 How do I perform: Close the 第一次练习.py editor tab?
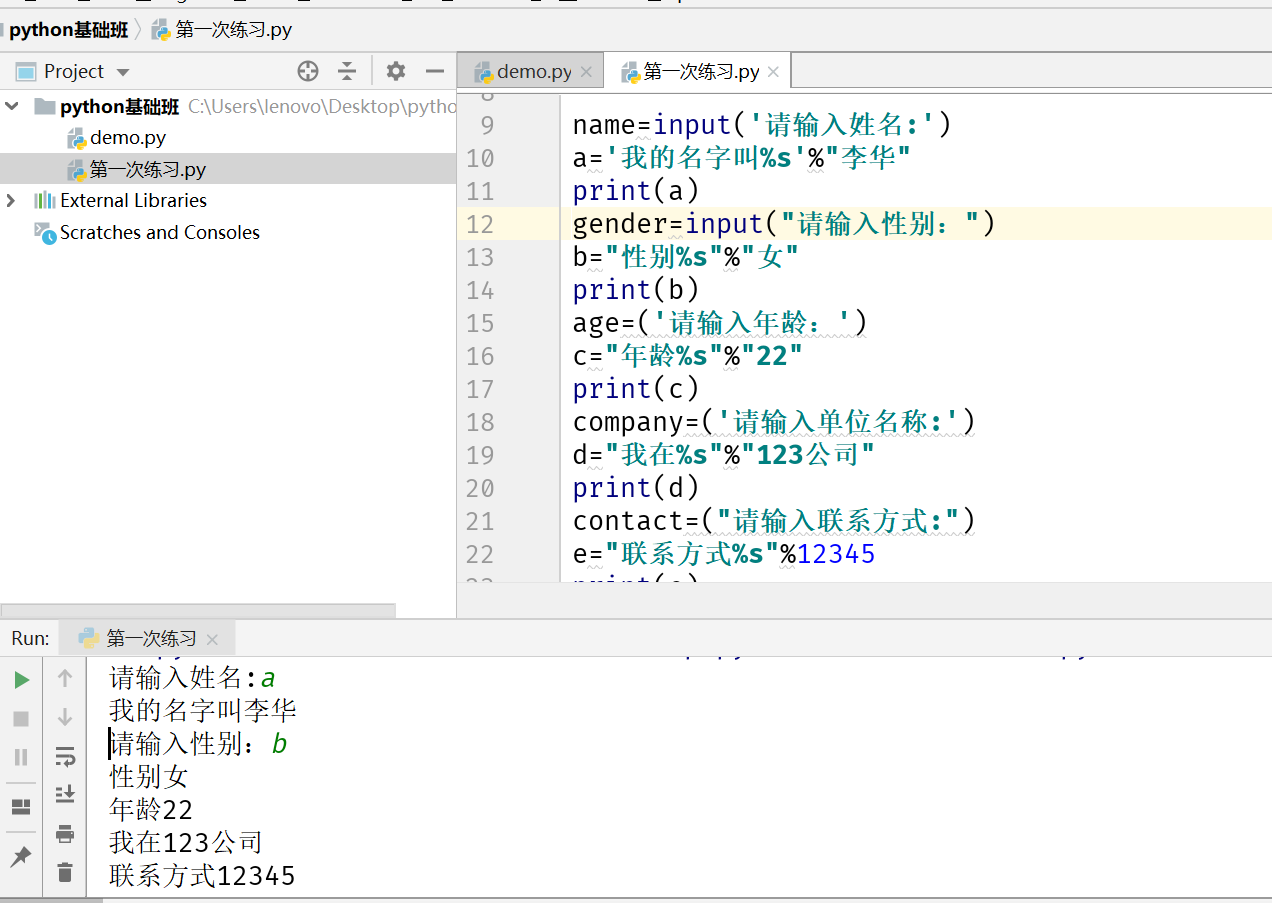(775, 72)
